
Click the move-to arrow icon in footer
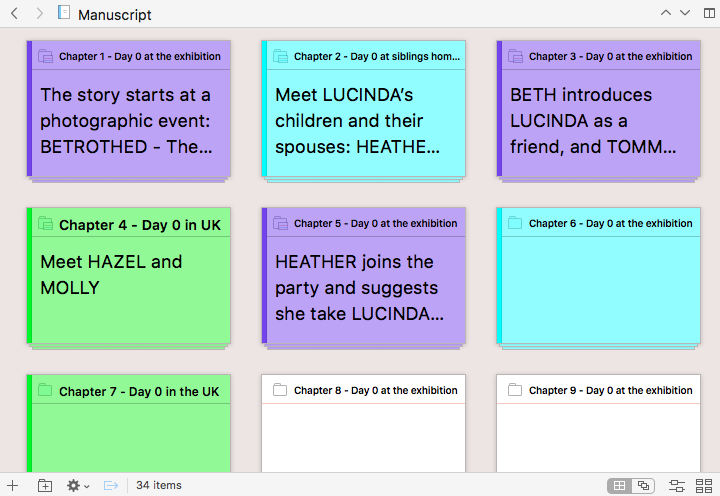[111, 485]
